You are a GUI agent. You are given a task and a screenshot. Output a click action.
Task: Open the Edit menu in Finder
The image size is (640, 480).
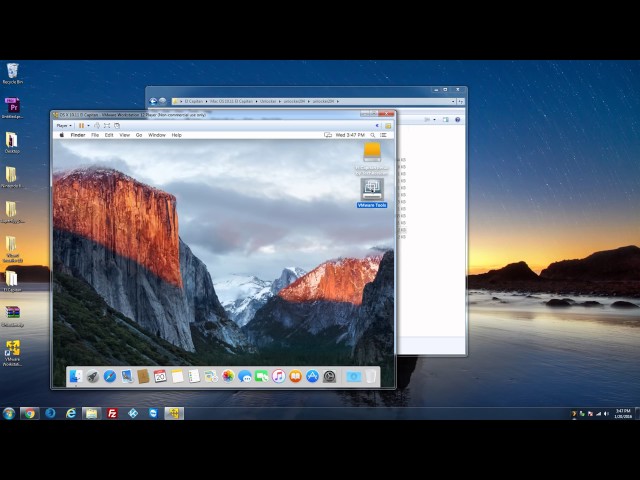[109, 135]
